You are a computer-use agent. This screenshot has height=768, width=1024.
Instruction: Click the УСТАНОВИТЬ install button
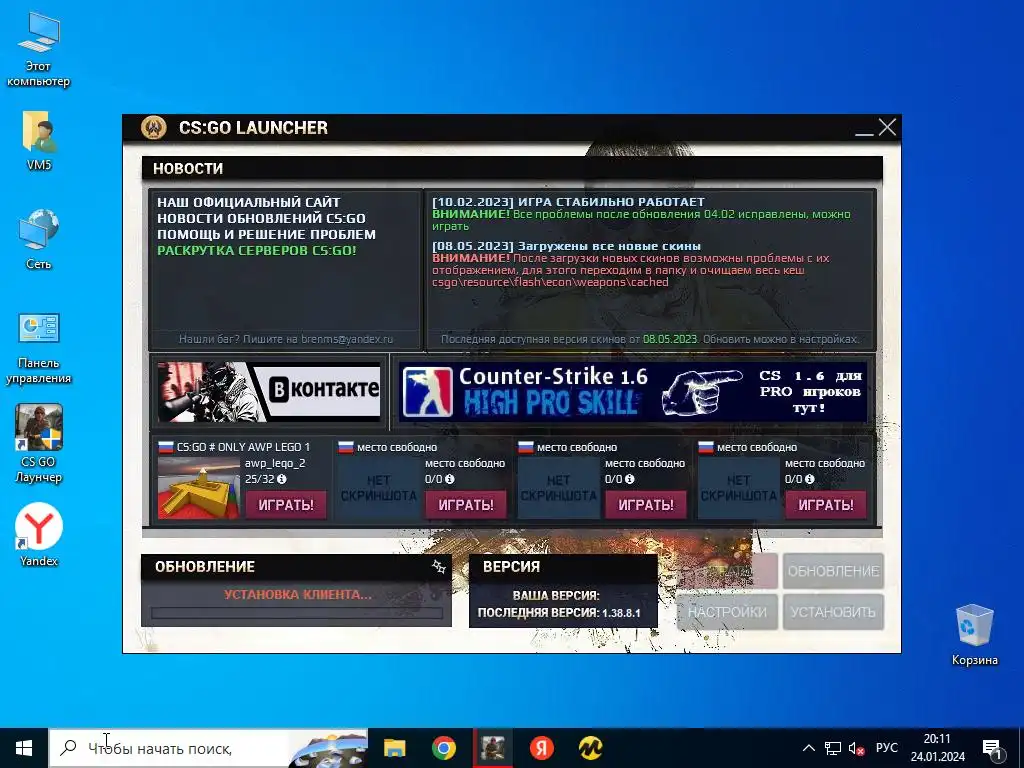tap(833, 612)
